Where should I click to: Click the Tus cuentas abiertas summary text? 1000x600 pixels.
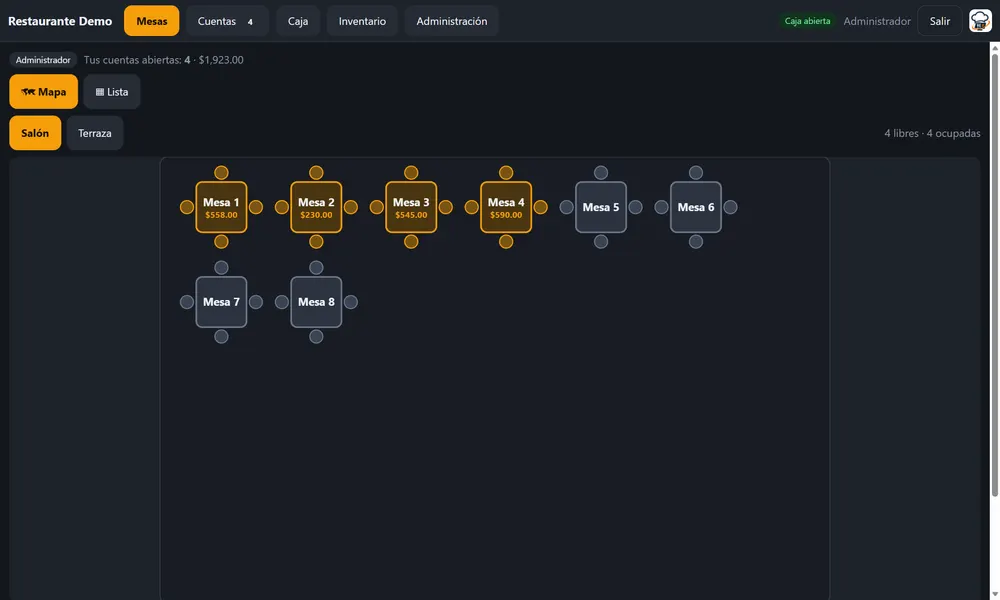pyautogui.click(x=163, y=60)
